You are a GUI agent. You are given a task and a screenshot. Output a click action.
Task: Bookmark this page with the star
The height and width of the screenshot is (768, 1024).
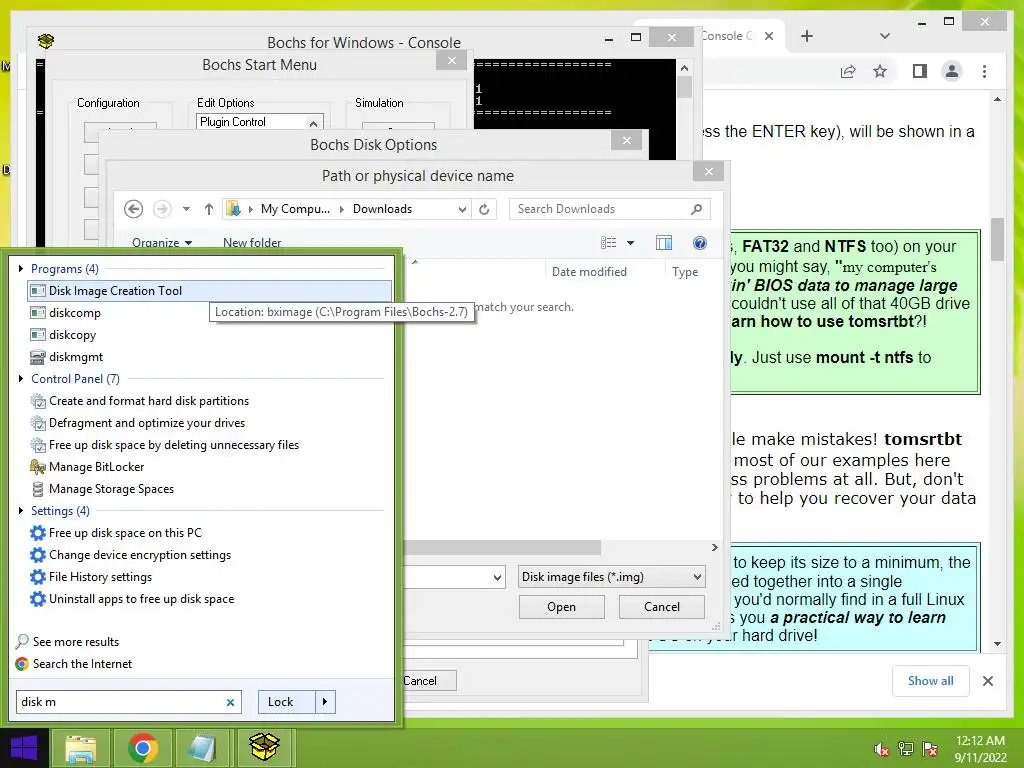pyautogui.click(x=880, y=71)
